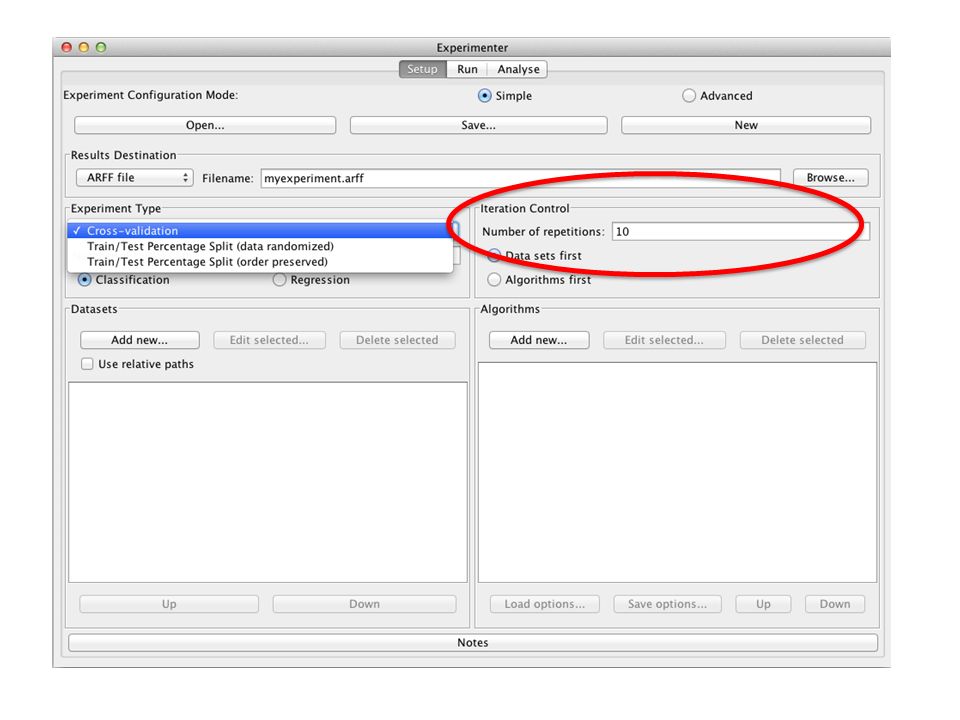Click Edit selected... under Datasets
The width and height of the screenshot is (960, 720).
tap(269, 340)
